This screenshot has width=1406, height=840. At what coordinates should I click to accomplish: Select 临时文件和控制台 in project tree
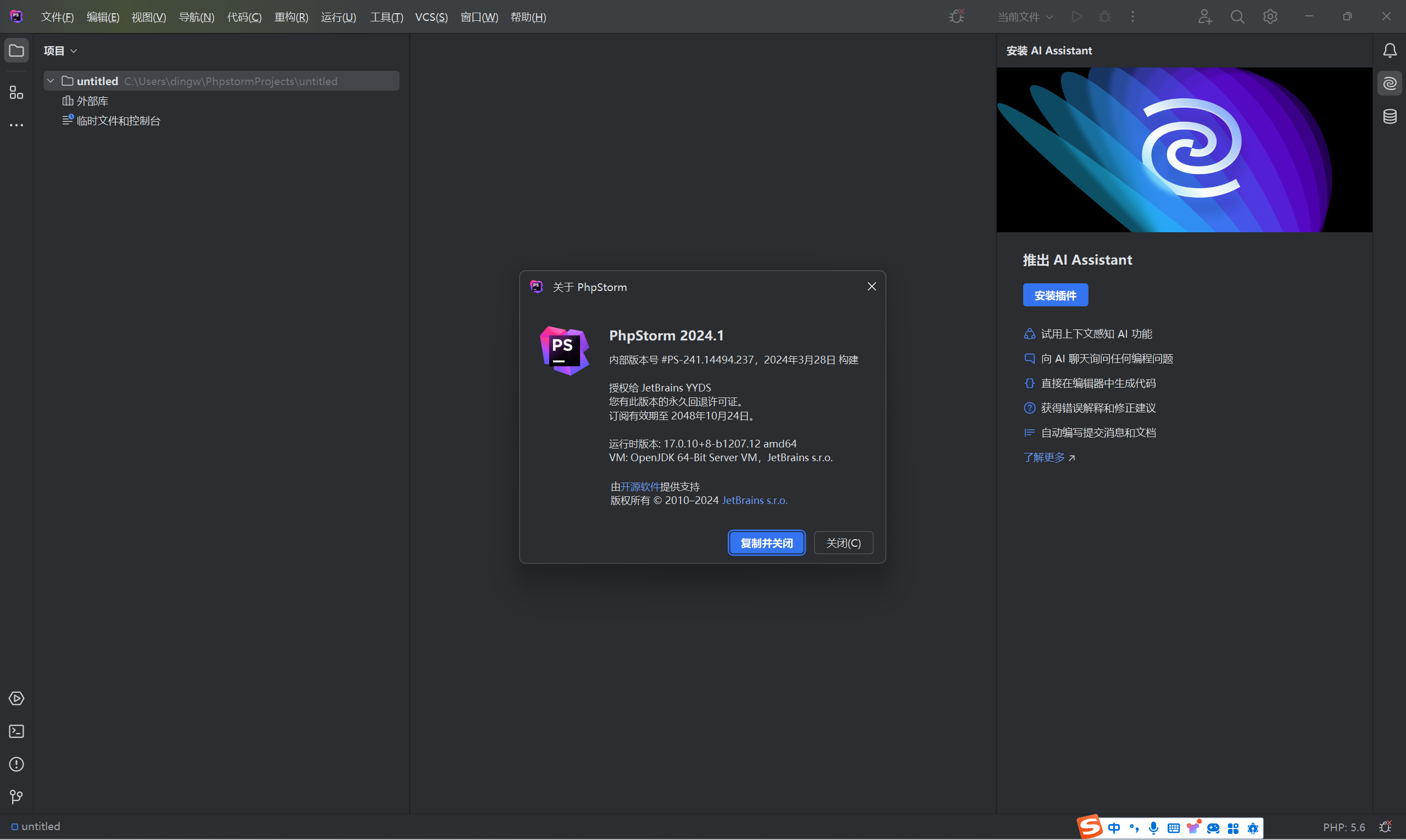click(x=118, y=121)
